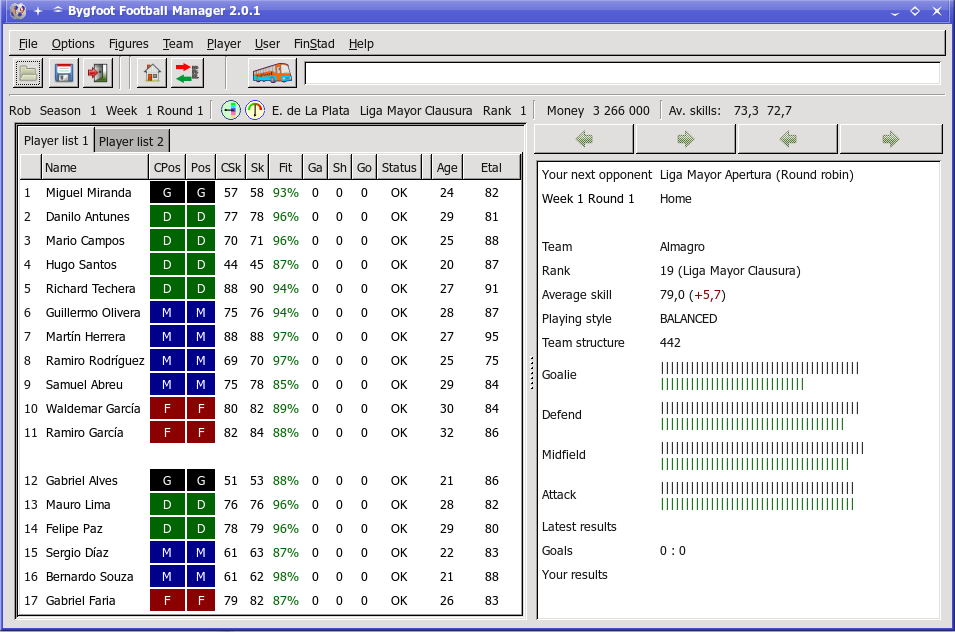Click the bus end-week toolbar icon
Screen dimensions: 955x632
(x=272, y=74)
